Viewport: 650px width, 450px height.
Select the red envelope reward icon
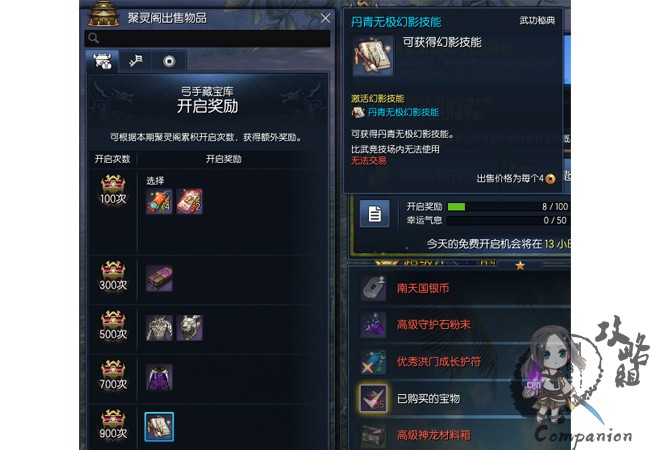pyautogui.click(x=189, y=201)
